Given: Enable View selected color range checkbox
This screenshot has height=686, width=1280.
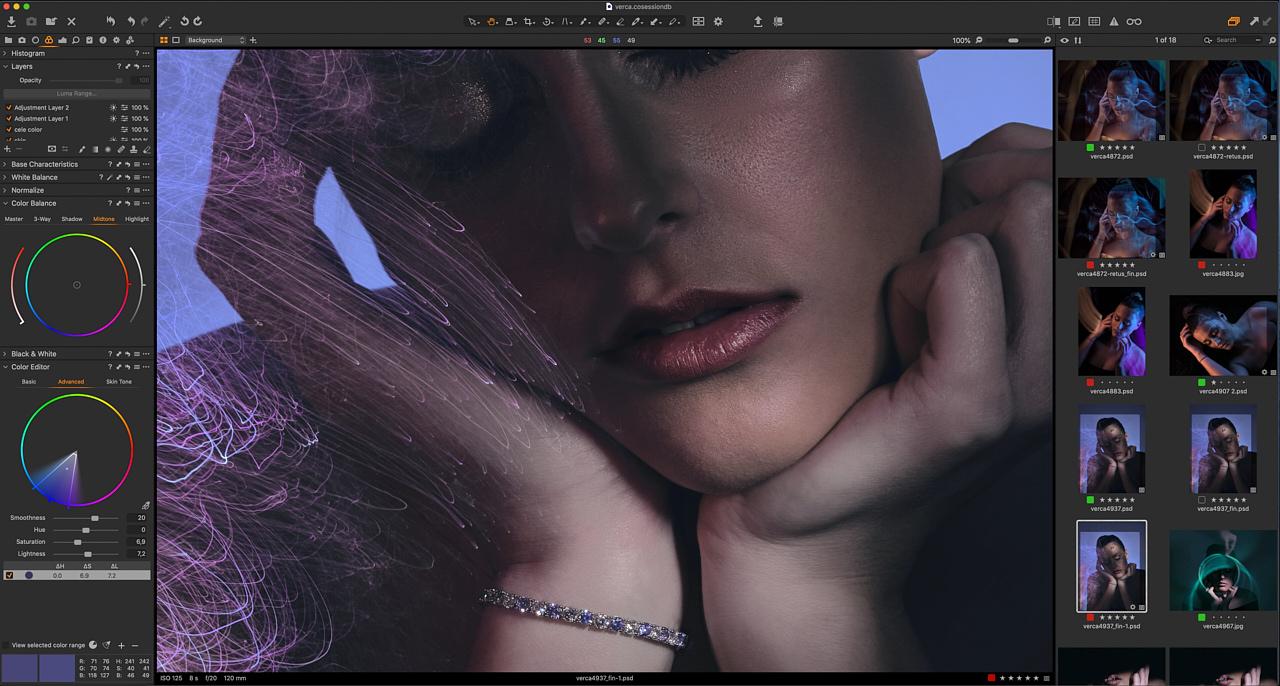Looking at the screenshot, I should (6, 645).
